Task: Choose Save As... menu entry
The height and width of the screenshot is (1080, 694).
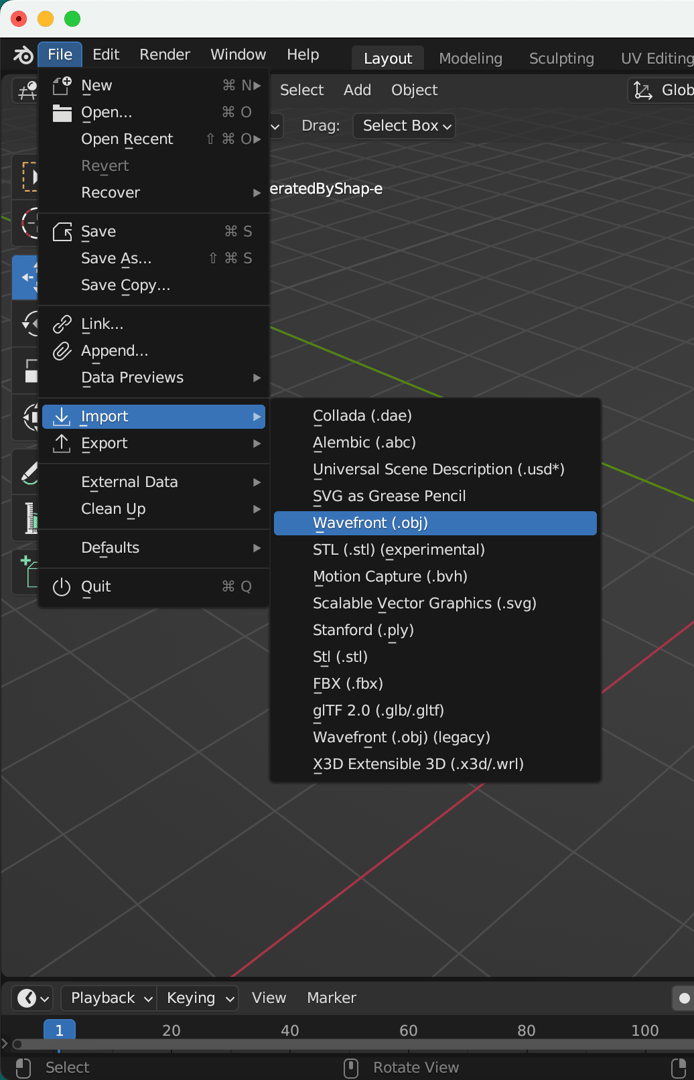Action: click(154, 258)
